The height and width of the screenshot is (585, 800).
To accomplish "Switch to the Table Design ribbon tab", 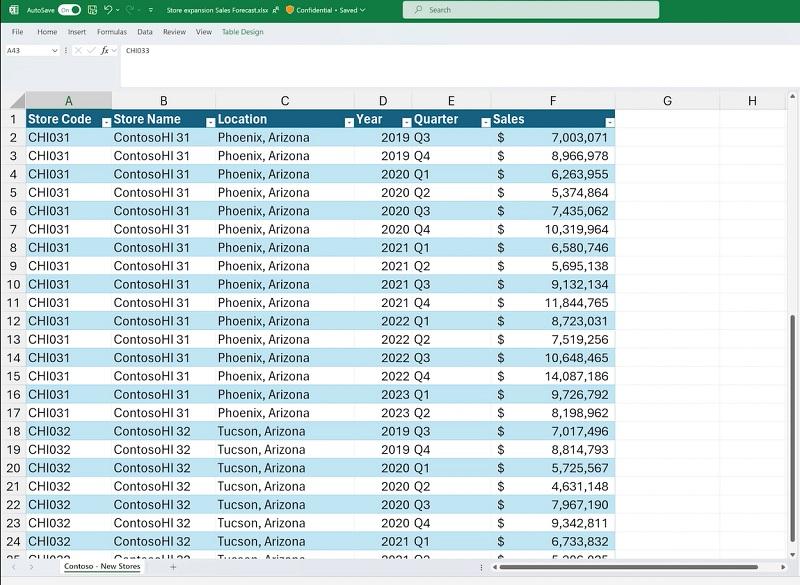I will (242, 31).
